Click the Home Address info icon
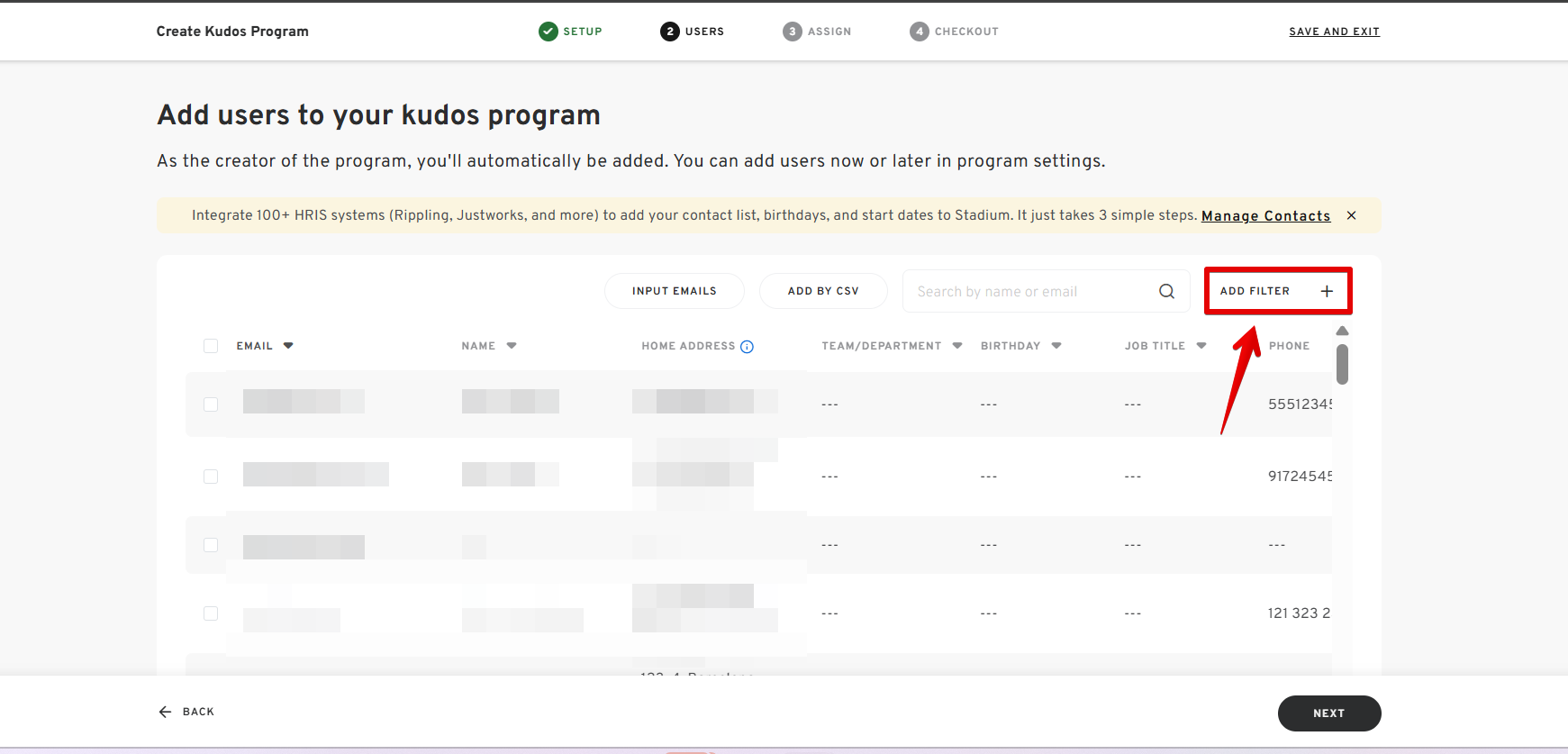Viewport: 1568px width, 754px height. point(747,347)
